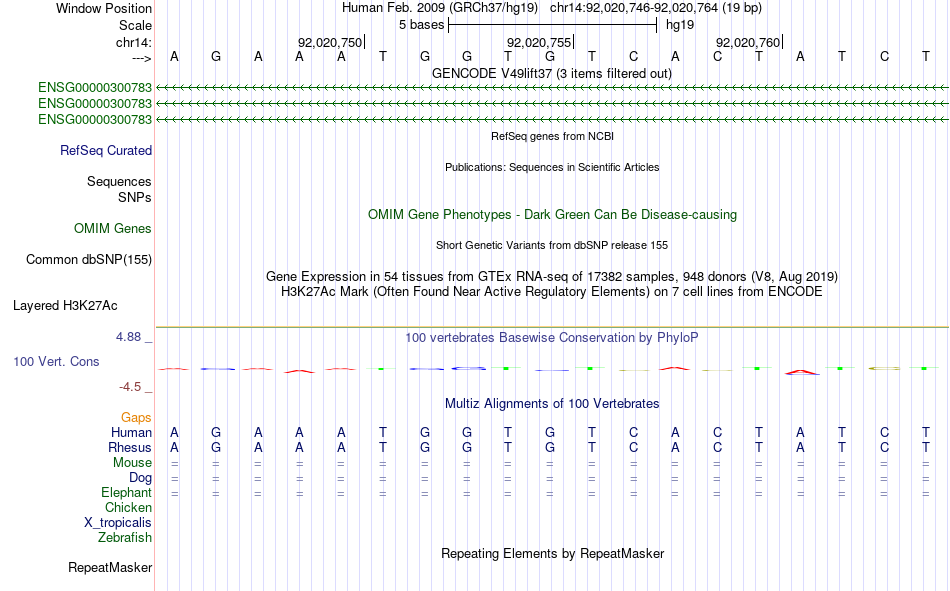
Task: Select the Elephant alignment row label
Action: pos(126,493)
